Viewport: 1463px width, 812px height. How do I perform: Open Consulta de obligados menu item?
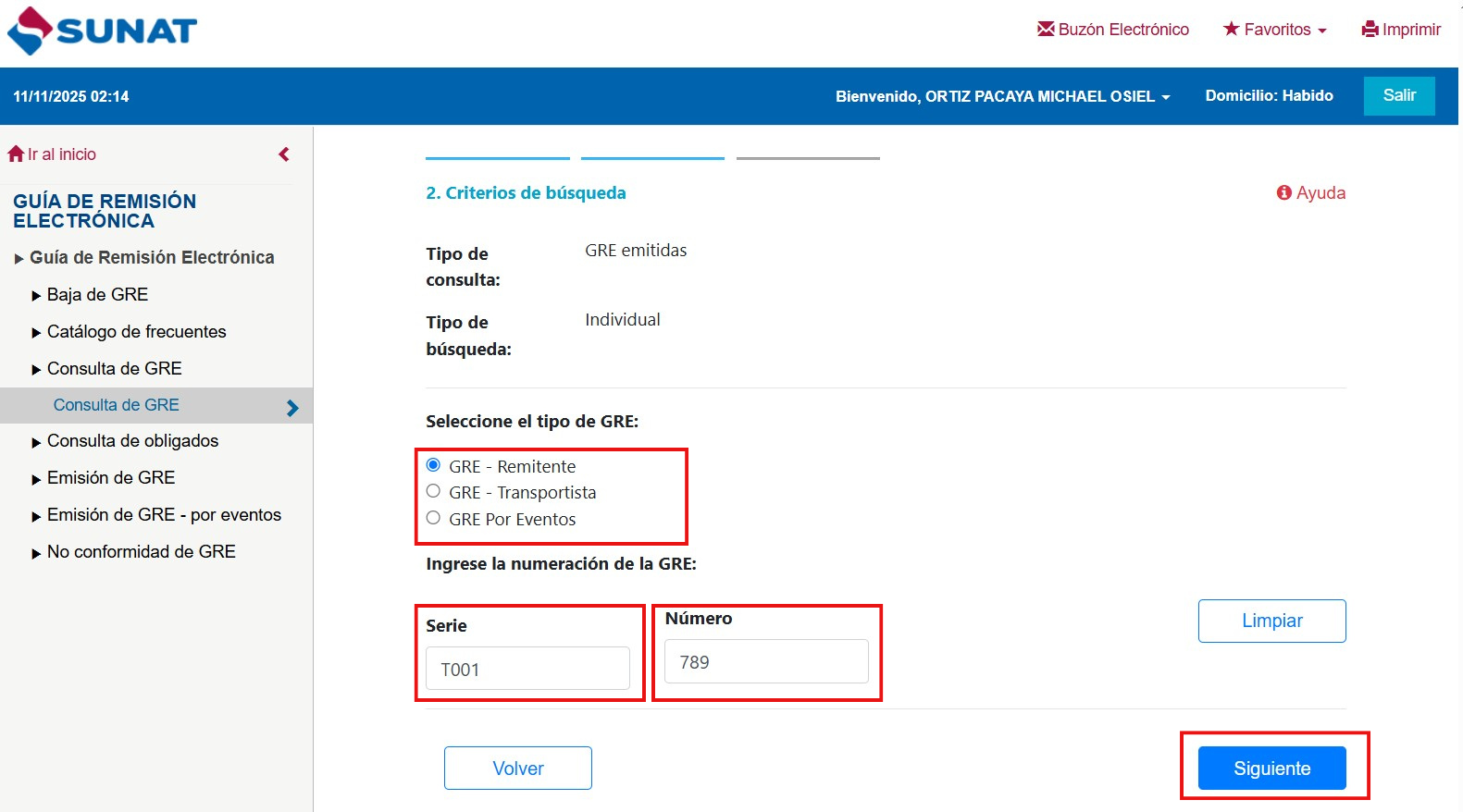point(132,441)
